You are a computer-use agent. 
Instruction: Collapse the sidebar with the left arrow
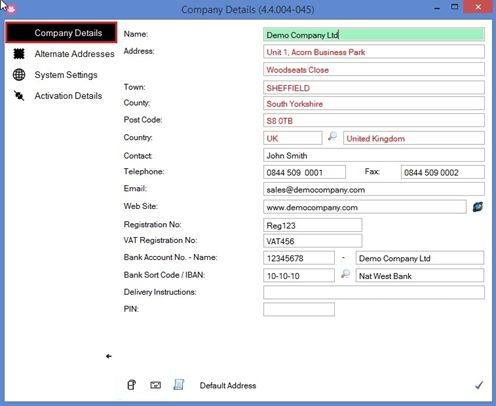[109, 356]
